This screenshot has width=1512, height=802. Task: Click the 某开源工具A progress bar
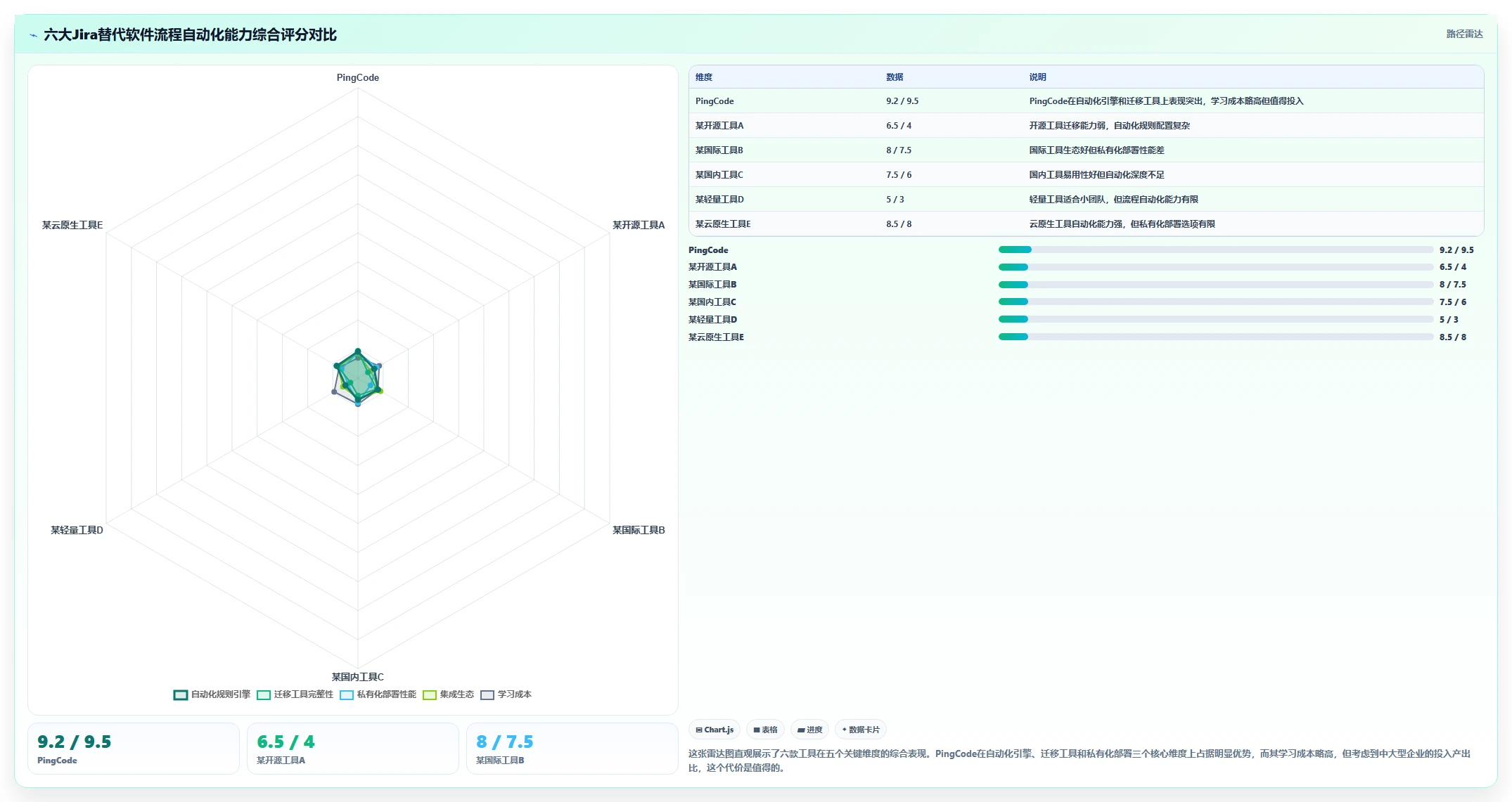click(1216, 267)
